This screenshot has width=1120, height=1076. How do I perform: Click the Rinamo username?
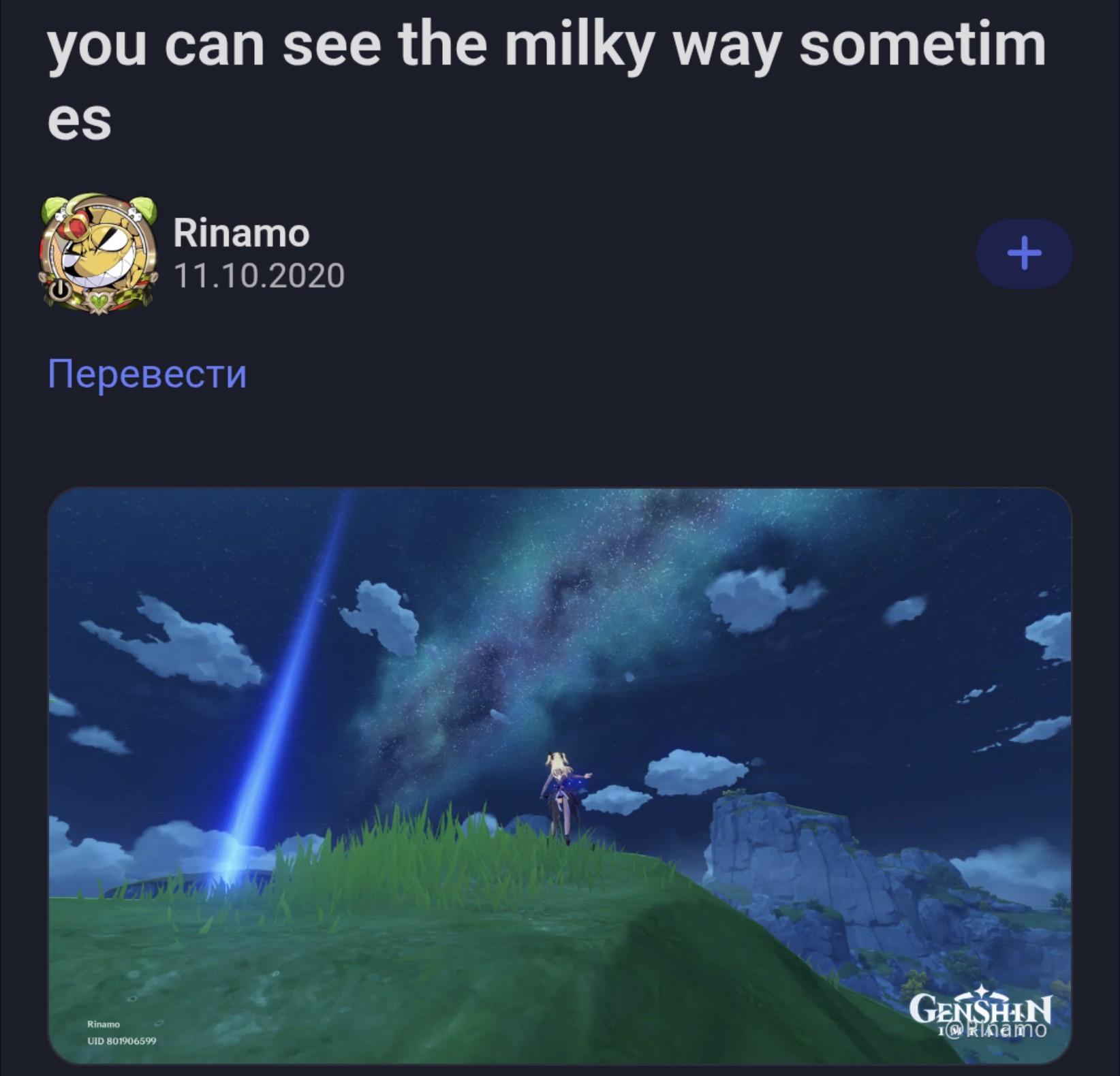(241, 233)
